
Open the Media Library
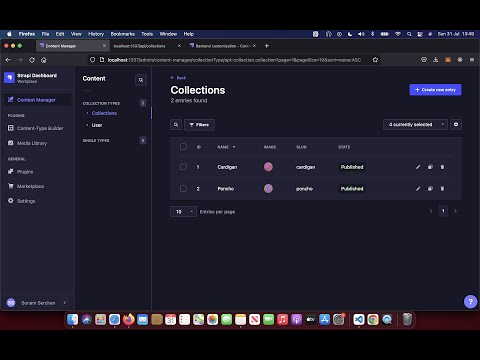pos(37,143)
